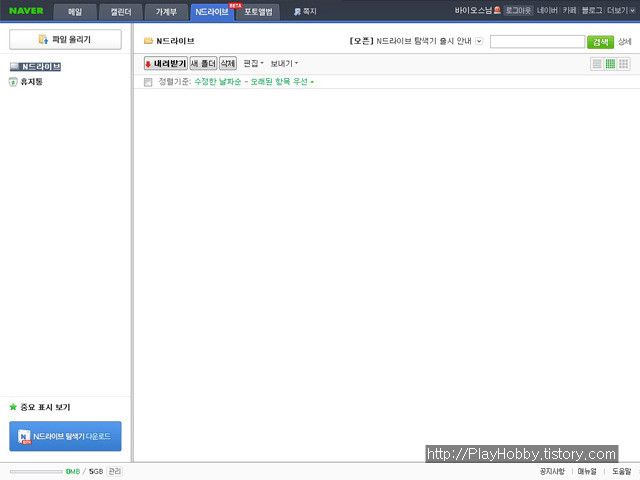Open the 메일 tab

click(75, 12)
